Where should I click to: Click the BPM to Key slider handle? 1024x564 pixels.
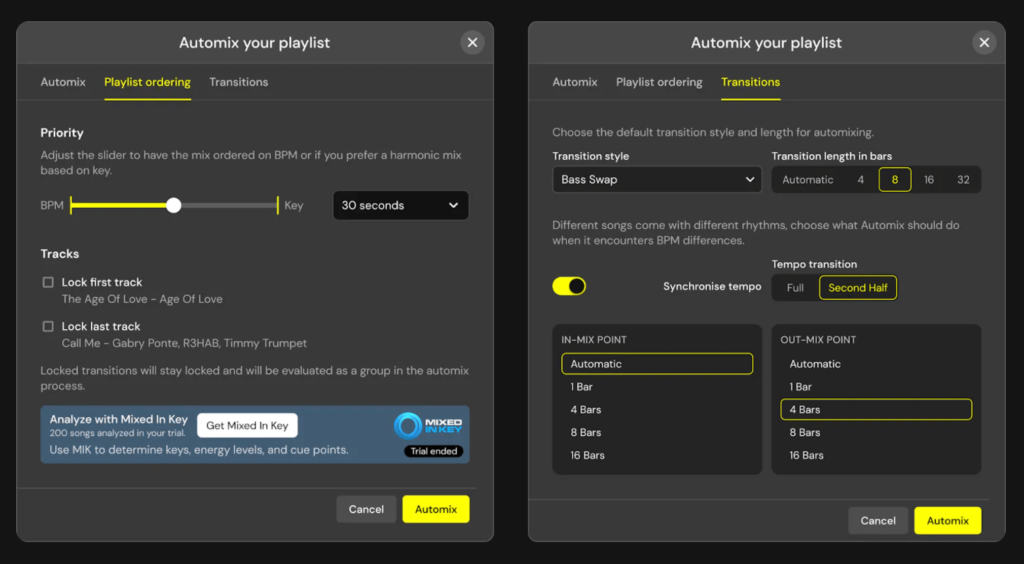click(173, 206)
